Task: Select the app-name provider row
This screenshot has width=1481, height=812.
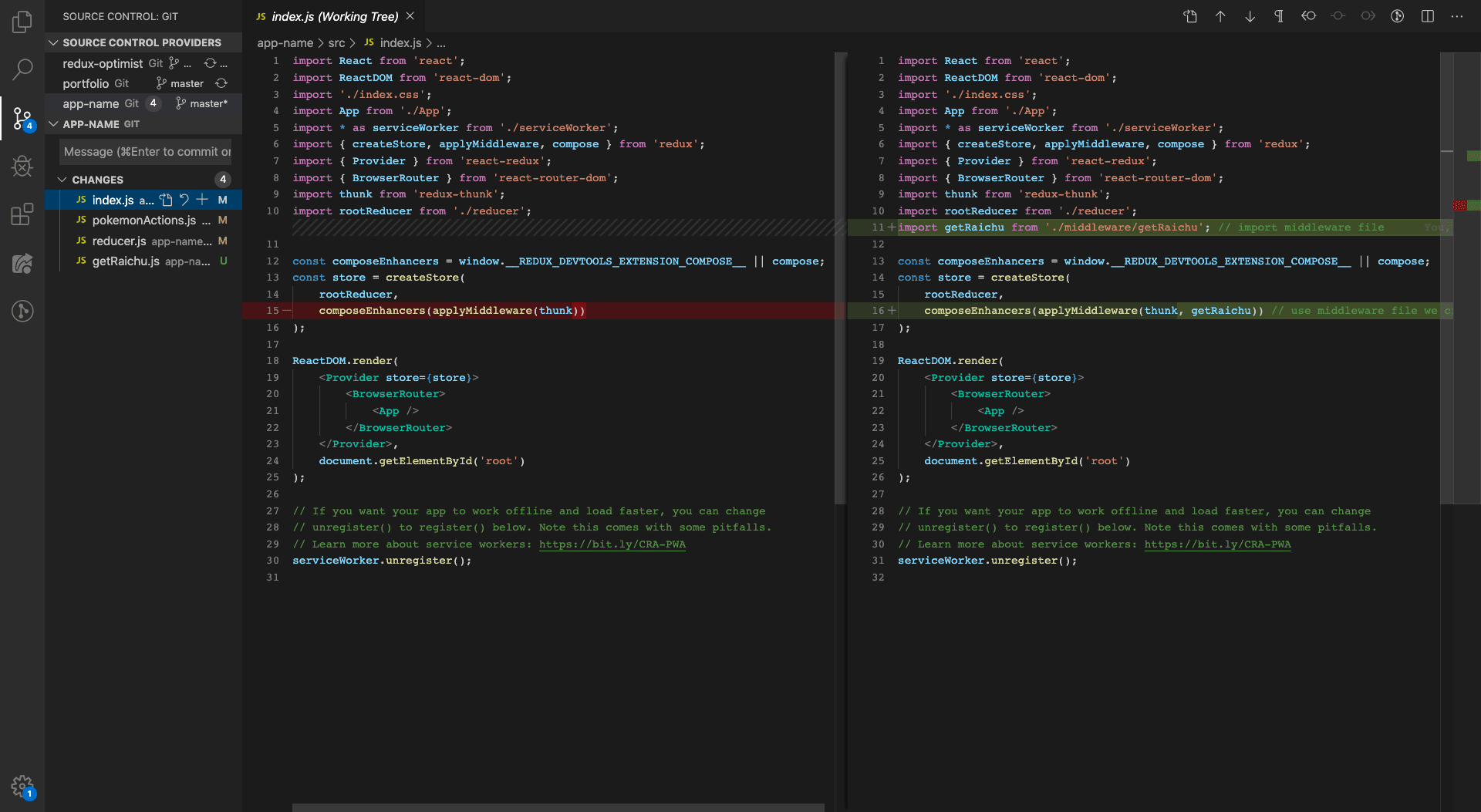Action: tap(143, 103)
